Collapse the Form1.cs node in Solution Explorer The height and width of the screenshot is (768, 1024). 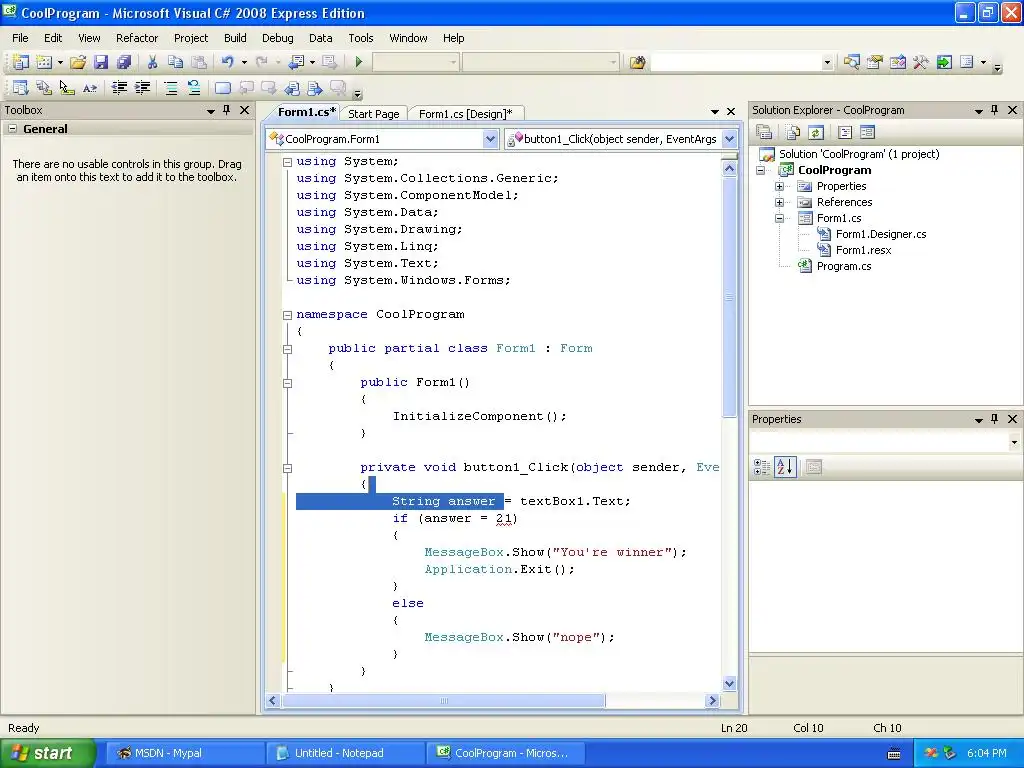[779, 218]
